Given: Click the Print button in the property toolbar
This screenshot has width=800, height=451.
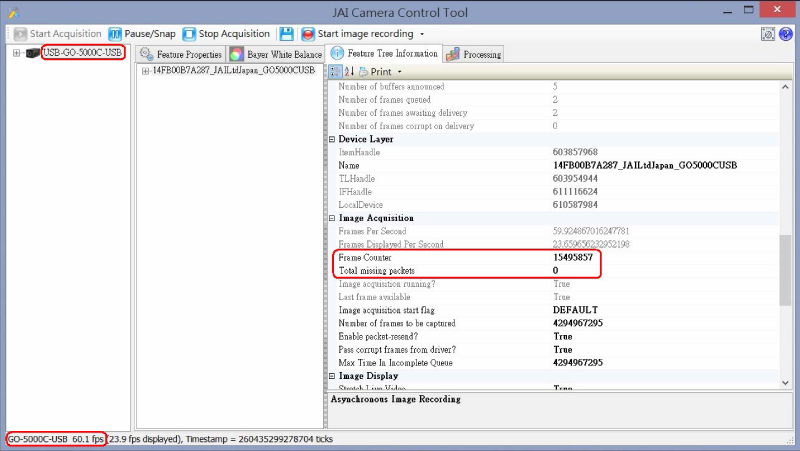Looking at the screenshot, I should [375, 72].
